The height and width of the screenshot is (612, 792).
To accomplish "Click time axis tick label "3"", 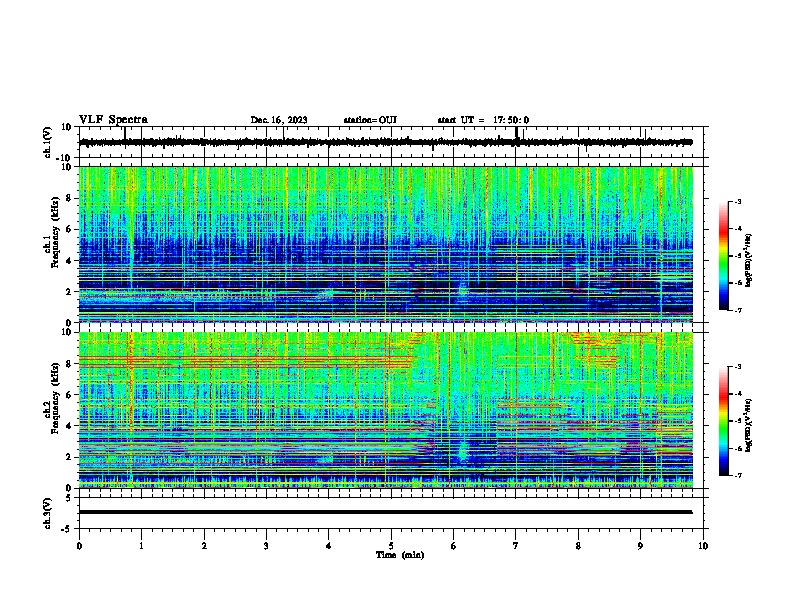I will [266, 546].
